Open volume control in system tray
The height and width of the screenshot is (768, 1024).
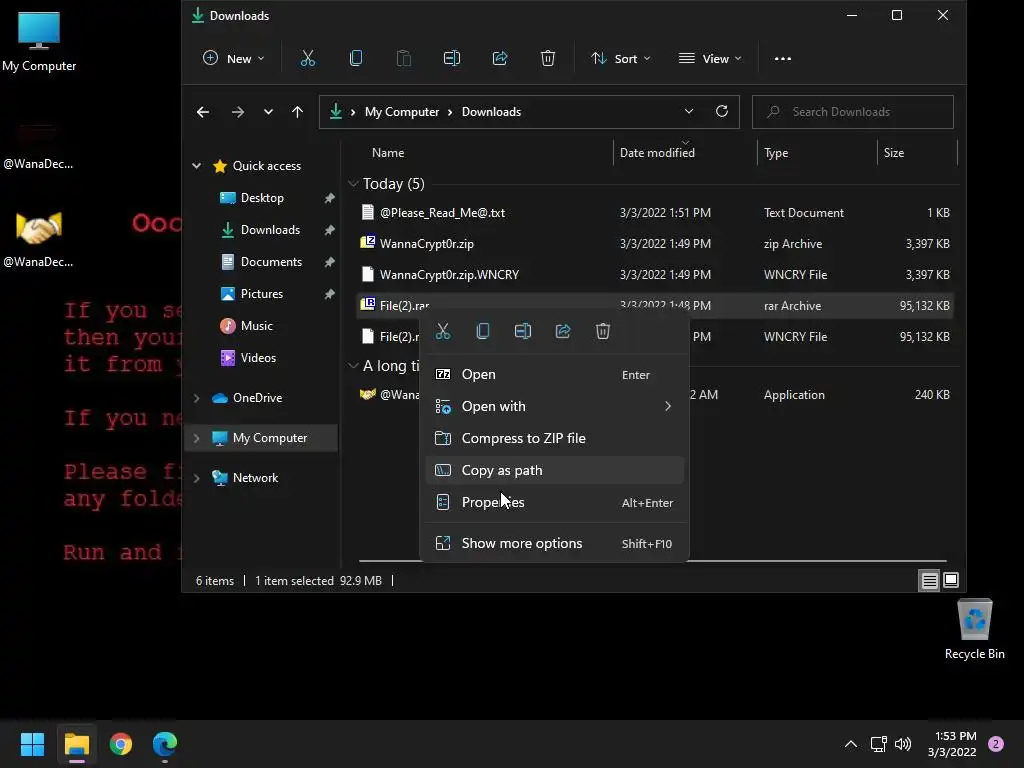(x=903, y=744)
